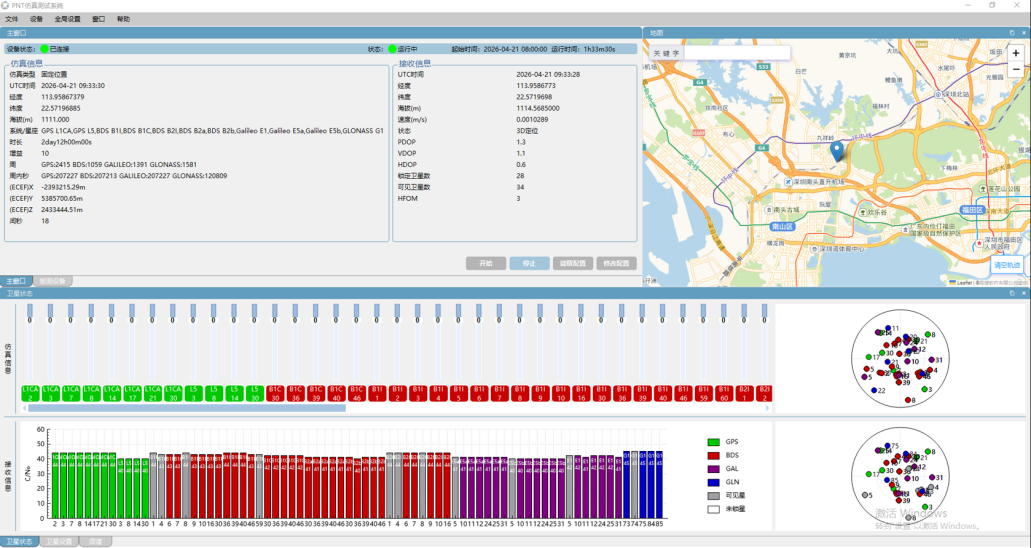This screenshot has height=548, width=1031.
Task: Float the map panel using its undock icon
Action: pyautogui.click(x=1012, y=32)
